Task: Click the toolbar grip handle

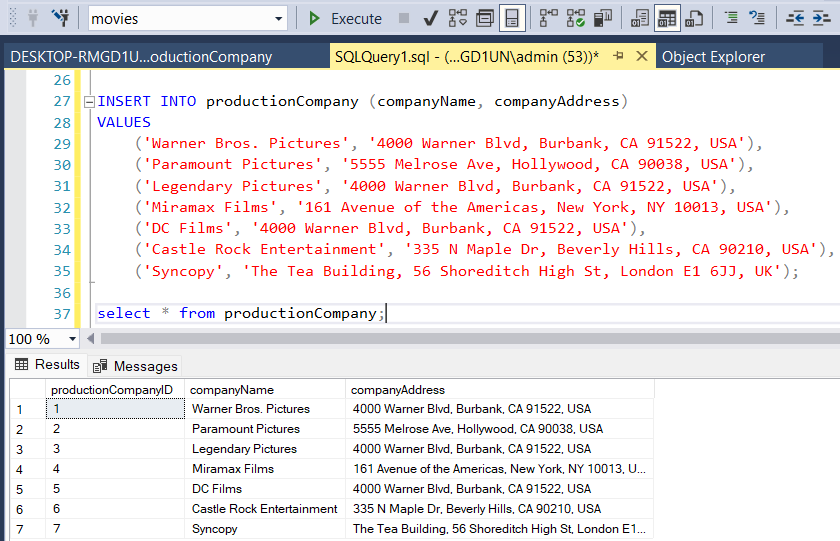Action: 13,18
